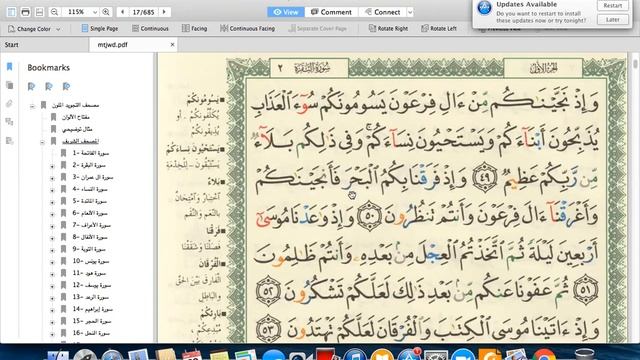Toggle Separate Cover Page option
640x360 pixels.
coord(317,28)
